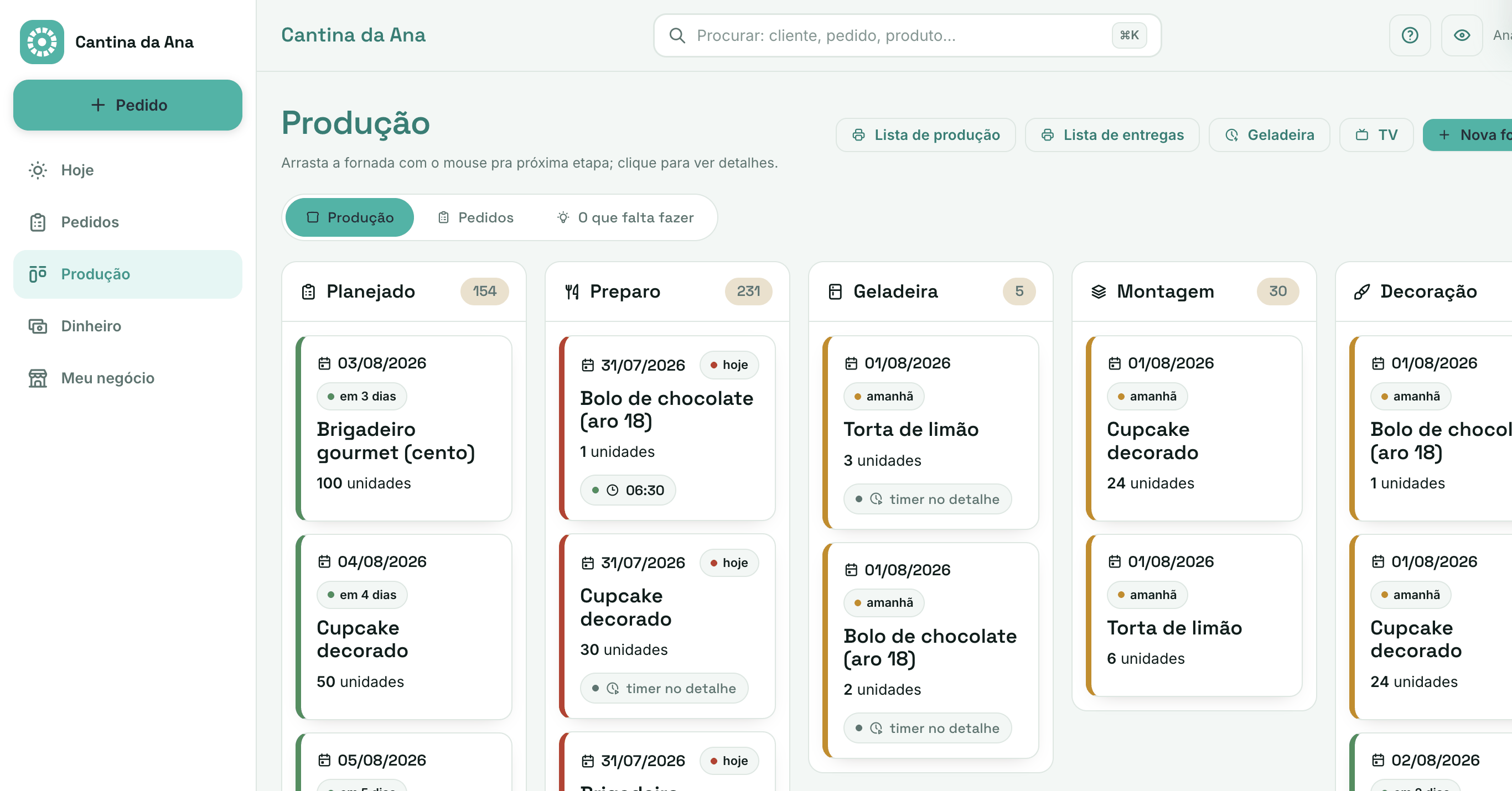Viewport: 1512px width, 791px height.
Task: Open Torta de limão 3 unidades card
Action: point(930,432)
